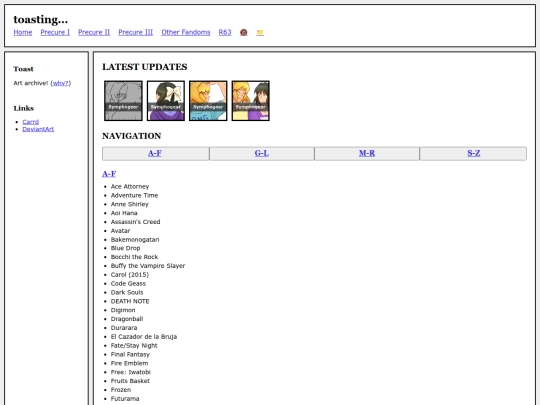Click 'Bakemonogatari' list entry
540x405 pixels.
135,240
